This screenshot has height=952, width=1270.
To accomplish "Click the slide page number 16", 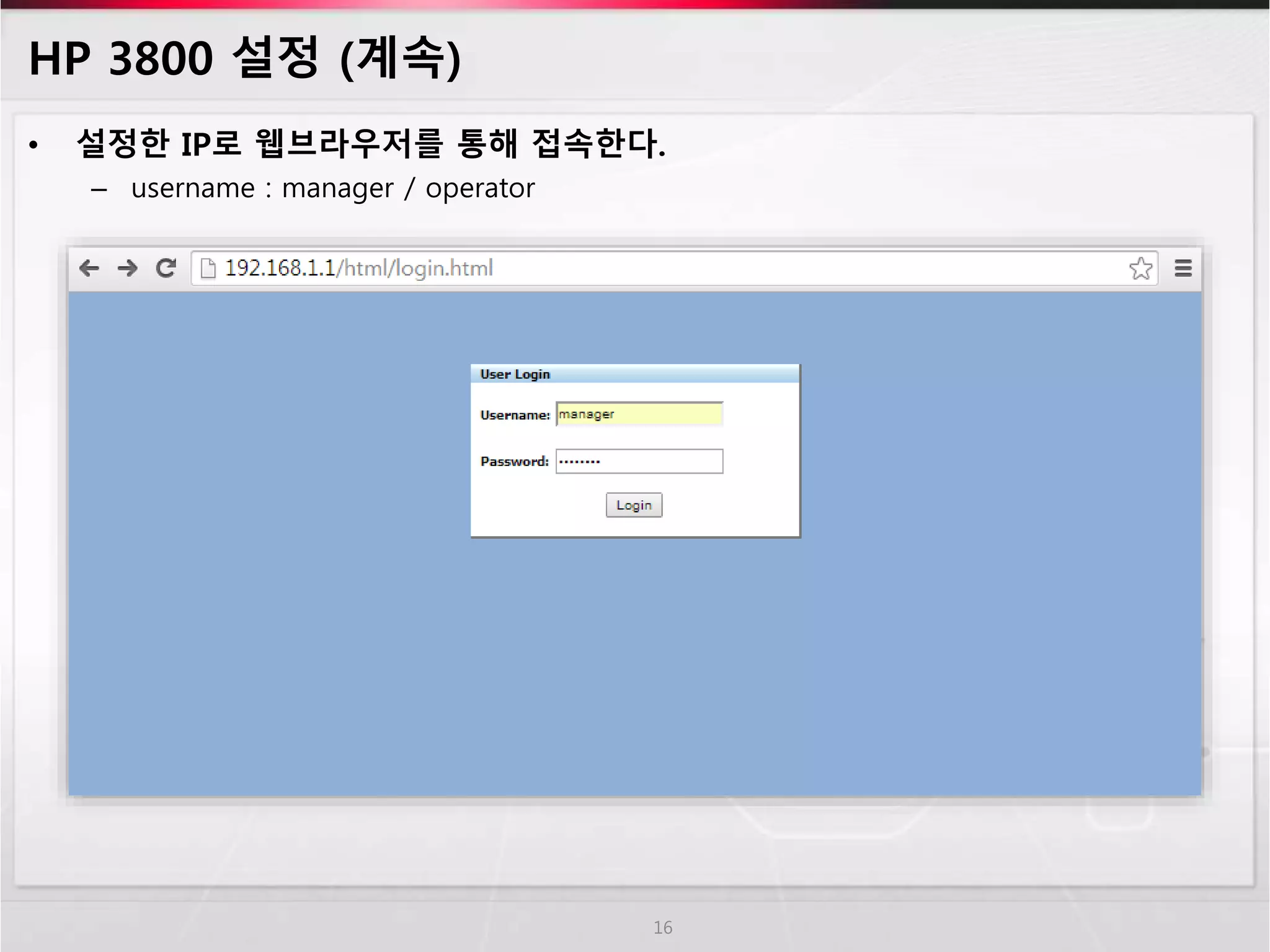I will point(663,927).
